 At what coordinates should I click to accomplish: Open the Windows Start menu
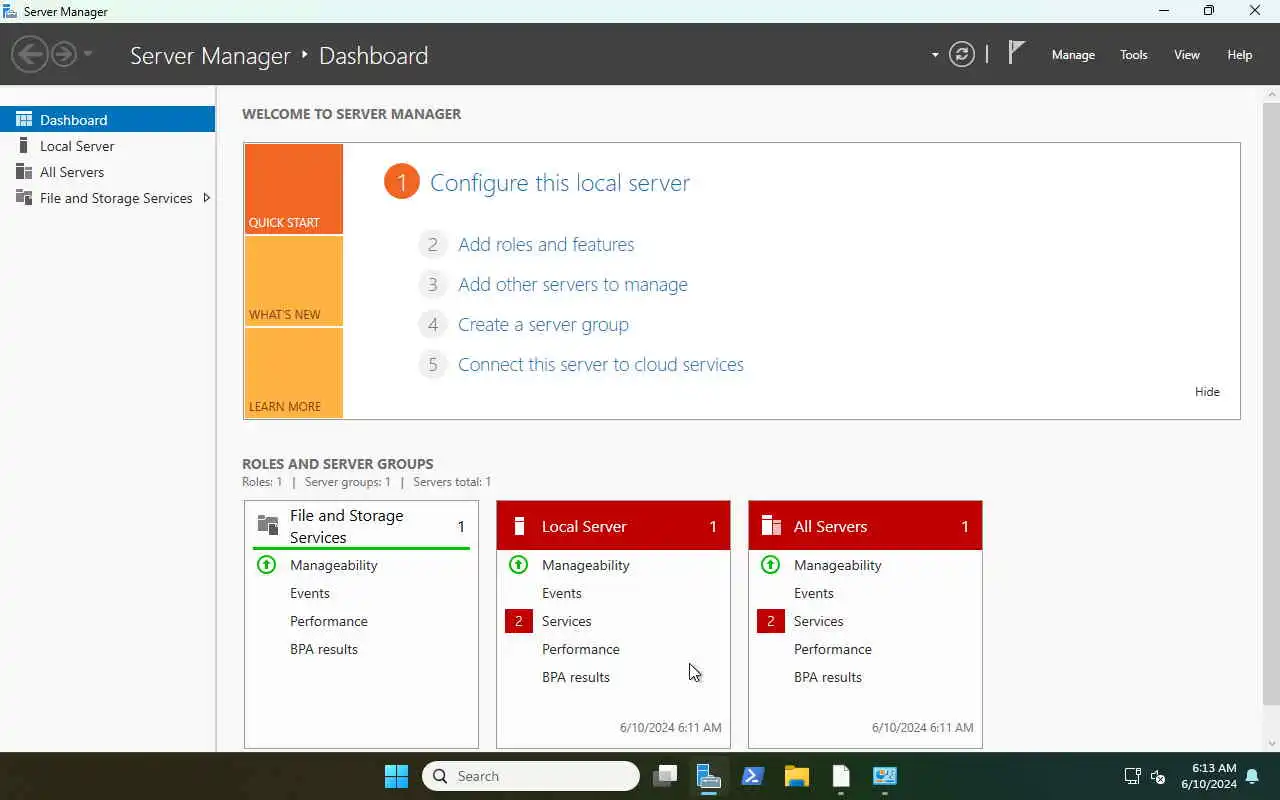pyautogui.click(x=396, y=776)
